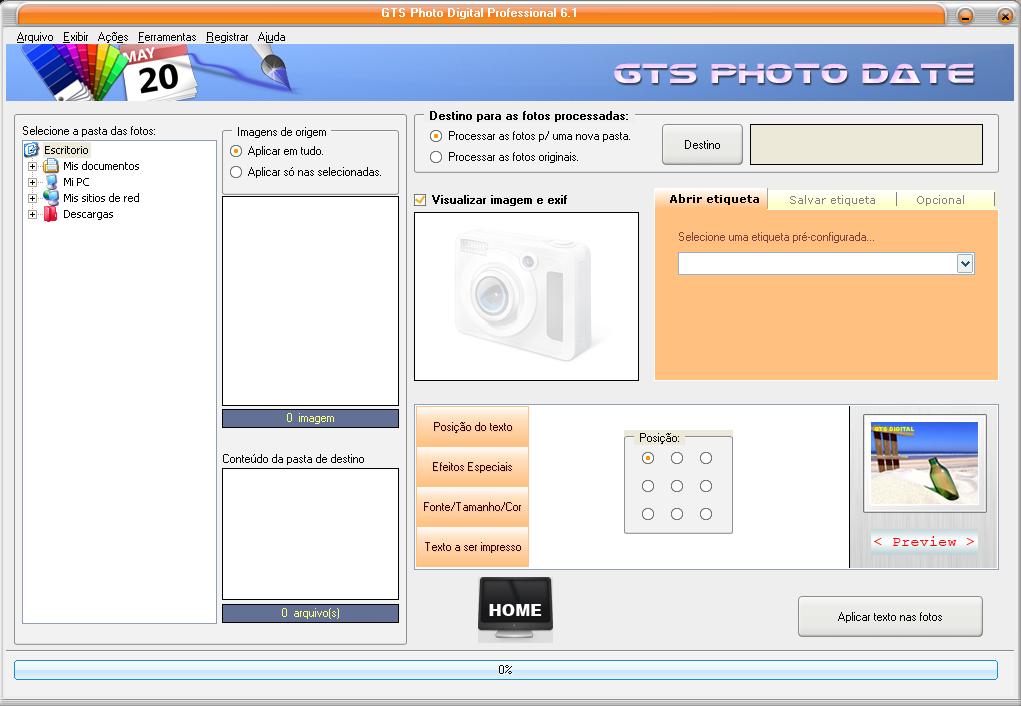
Task: Switch to the Salvar etiqueta tab
Action: (x=832, y=200)
